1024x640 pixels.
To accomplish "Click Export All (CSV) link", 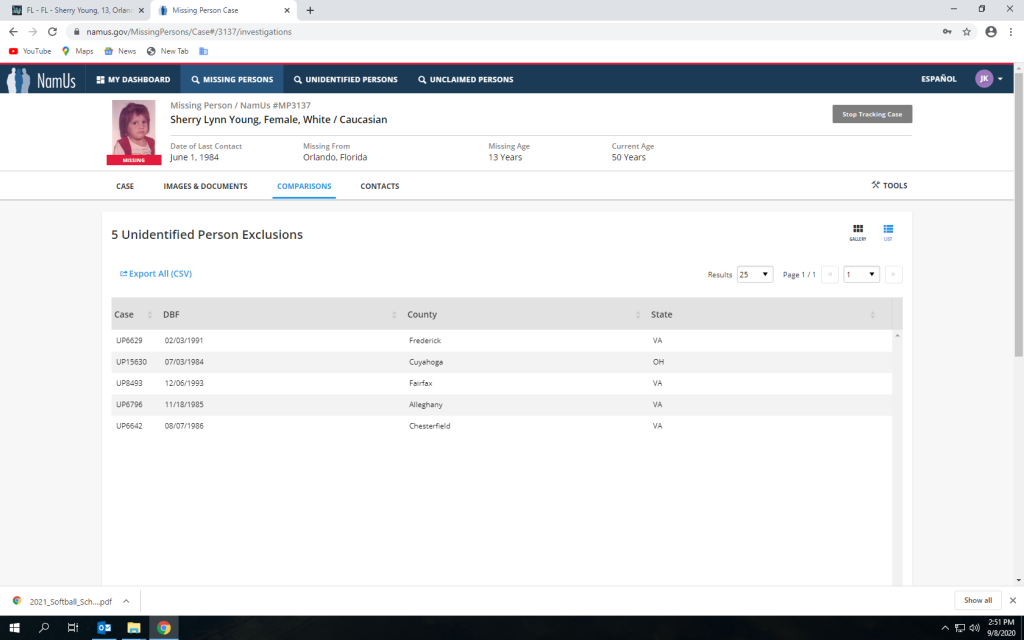I will point(156,273).
